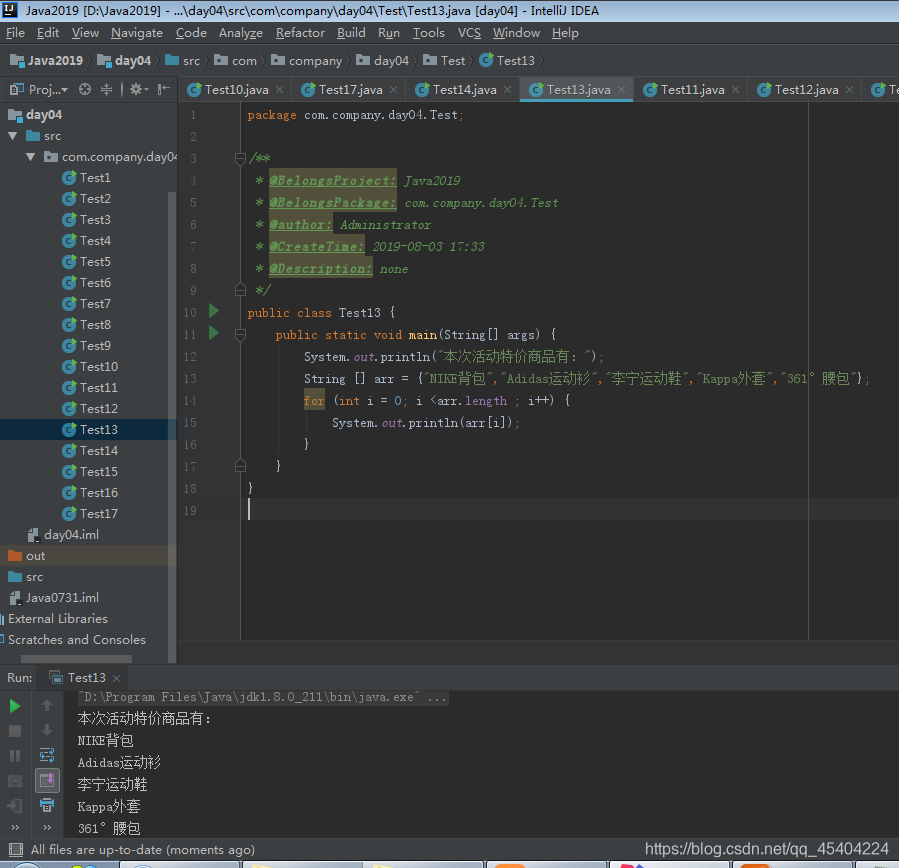This screenshot has height=868, width=899.
Task: Click fold end marker at line 17
Action: [x=240, y=466]
